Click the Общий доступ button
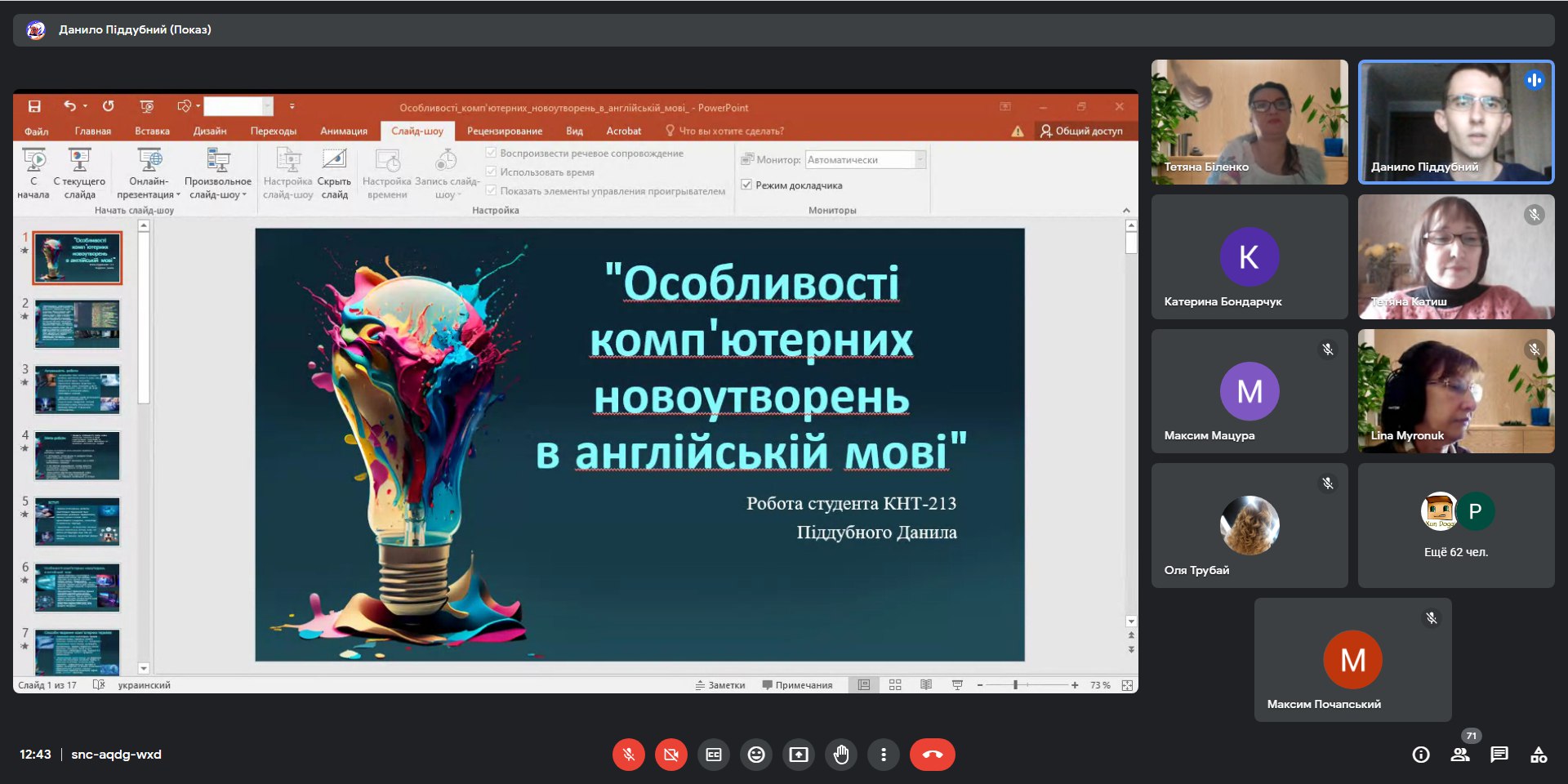Viewport: 1568px width, 784px height. 1081,131
